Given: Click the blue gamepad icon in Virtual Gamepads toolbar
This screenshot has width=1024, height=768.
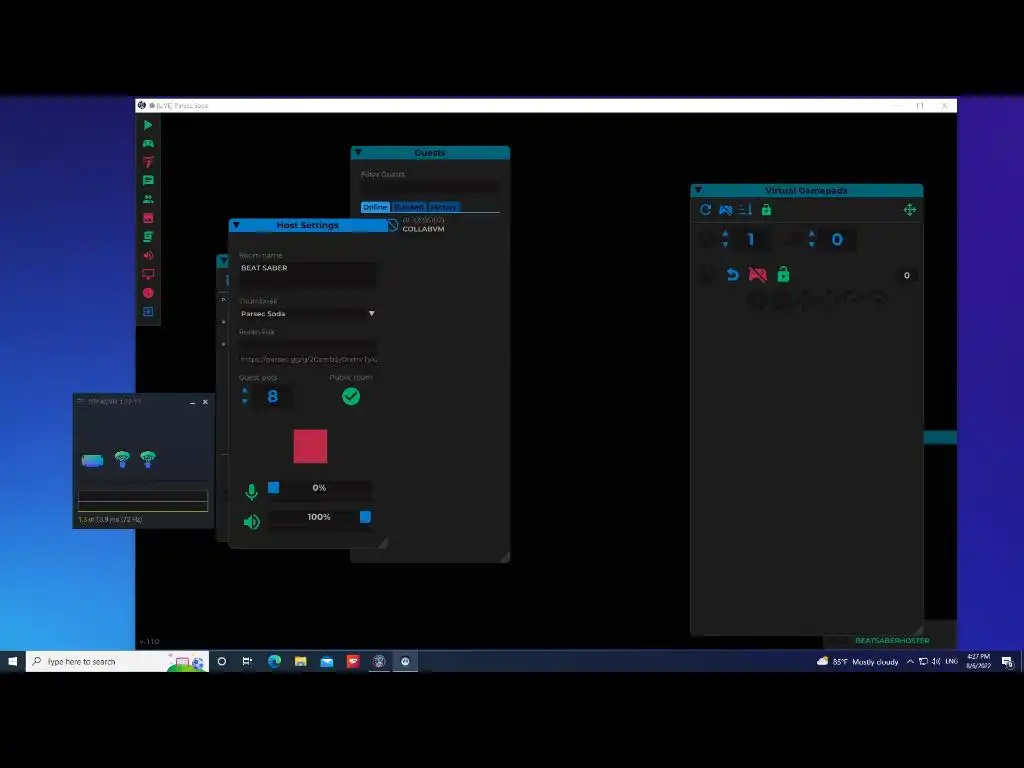Looking at the screenshot, I should point(726,210).
